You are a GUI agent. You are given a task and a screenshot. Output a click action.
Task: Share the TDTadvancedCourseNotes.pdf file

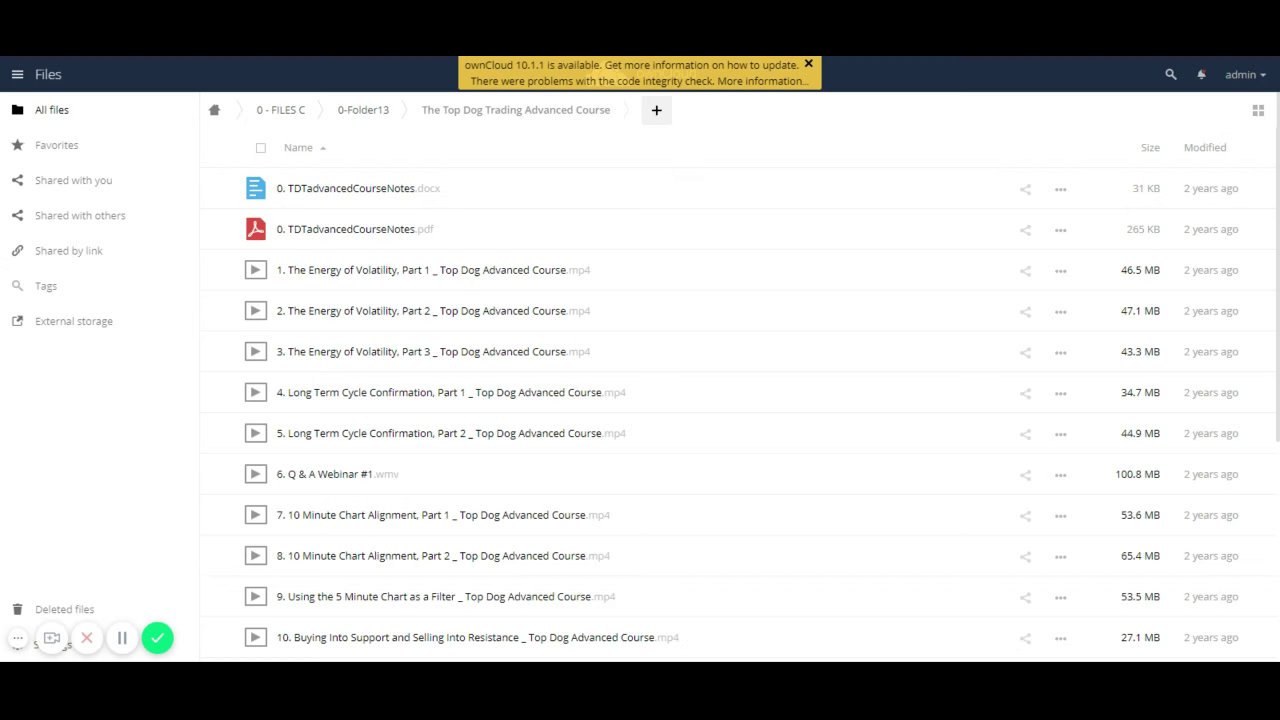pyautogui.click(x=1025, y=230)
